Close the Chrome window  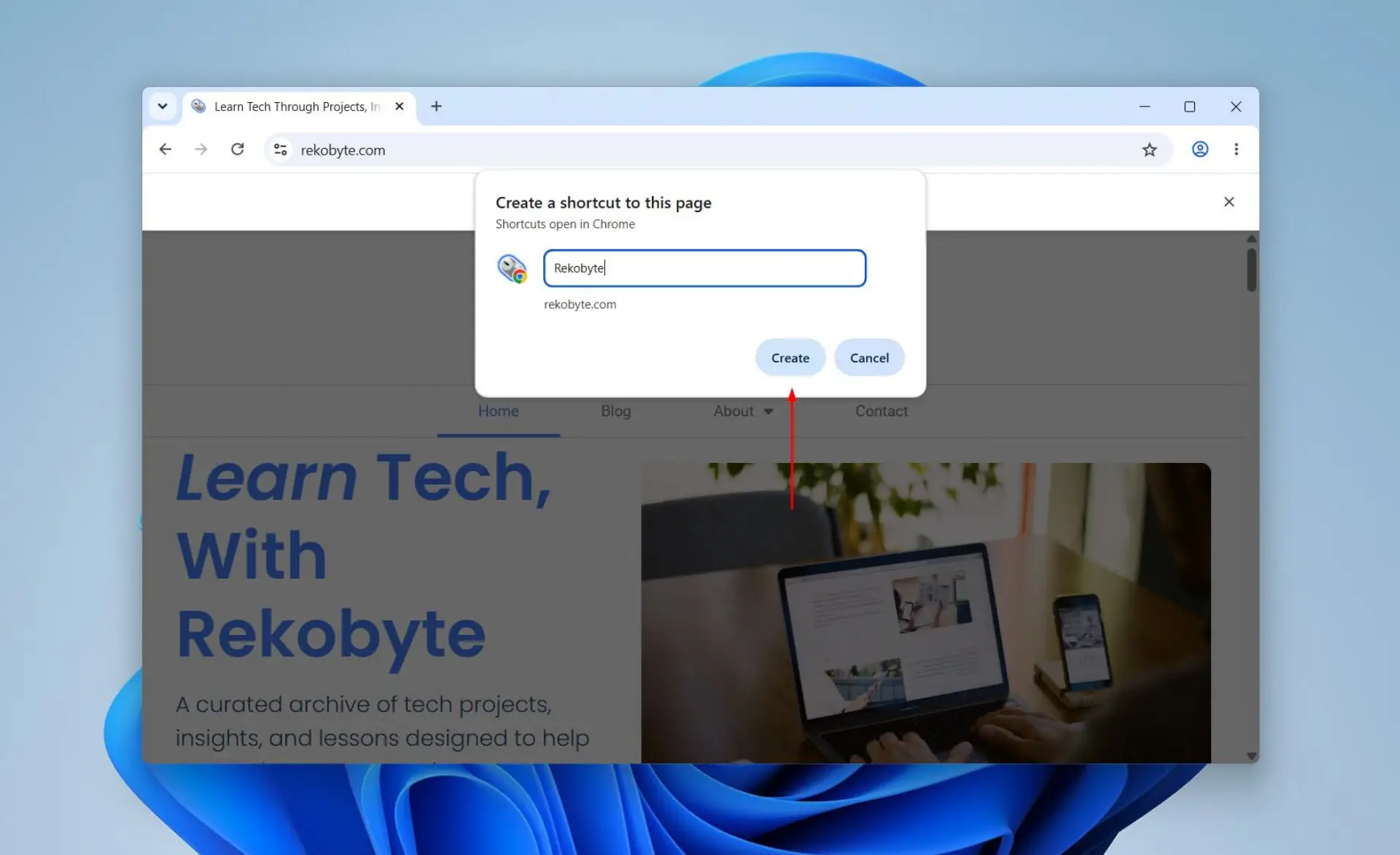pyautogui.click(x=1236, y=106)
